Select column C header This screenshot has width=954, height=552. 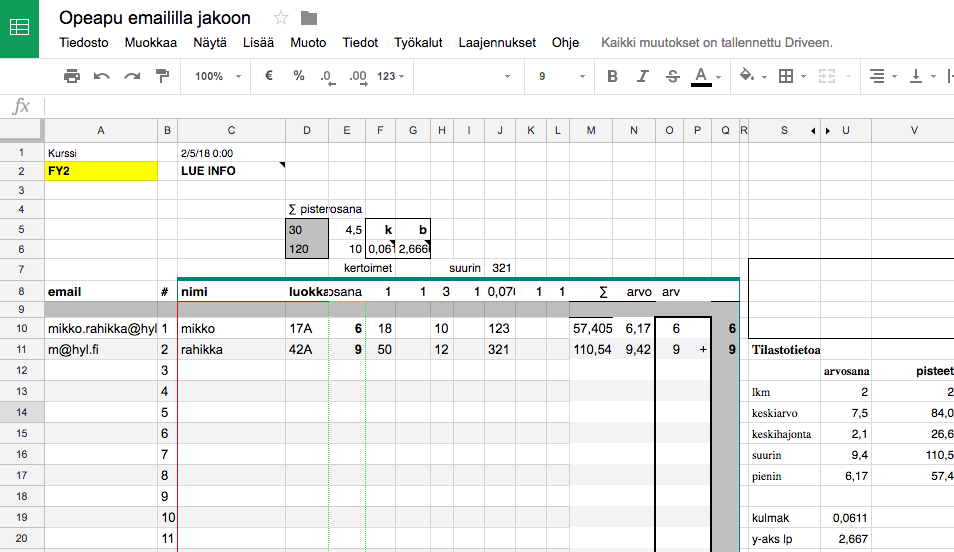click(231, 130)
